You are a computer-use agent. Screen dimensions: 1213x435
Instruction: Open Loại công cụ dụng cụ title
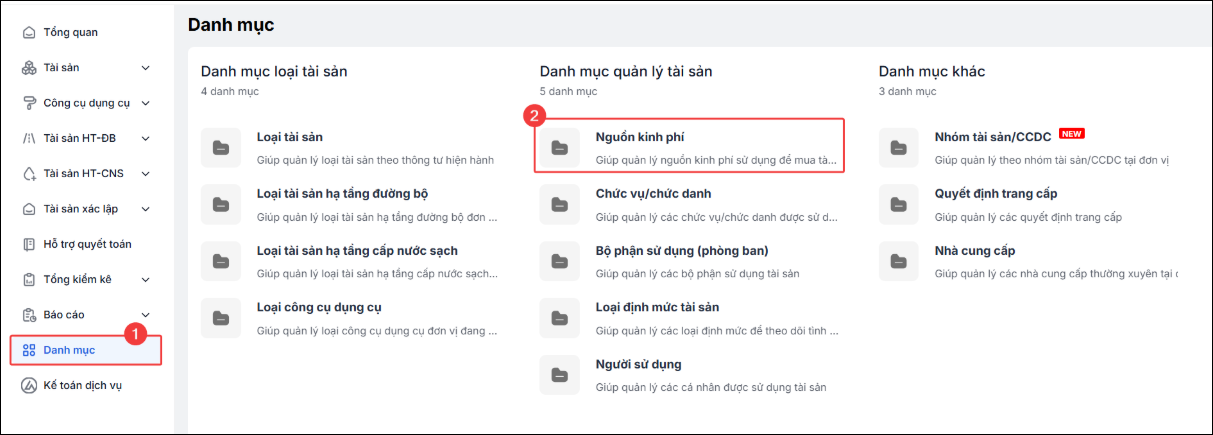click(x=319, y=308)
